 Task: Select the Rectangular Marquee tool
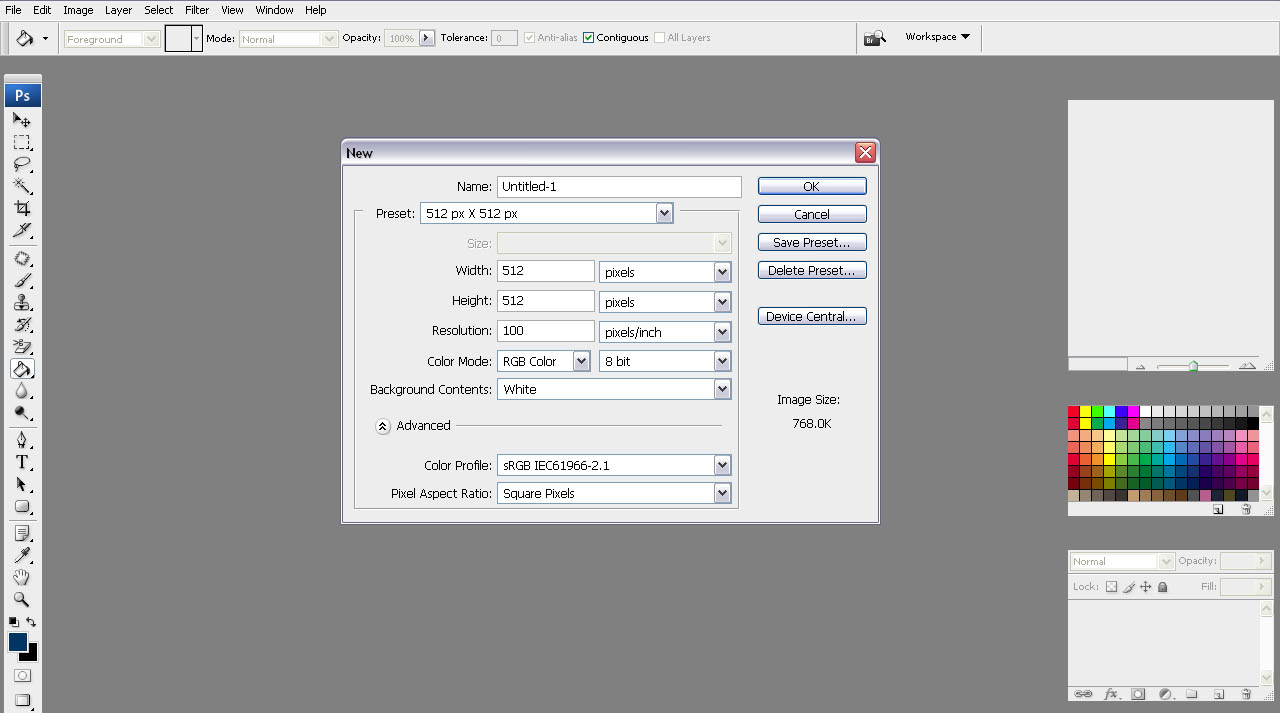[22, 142]
